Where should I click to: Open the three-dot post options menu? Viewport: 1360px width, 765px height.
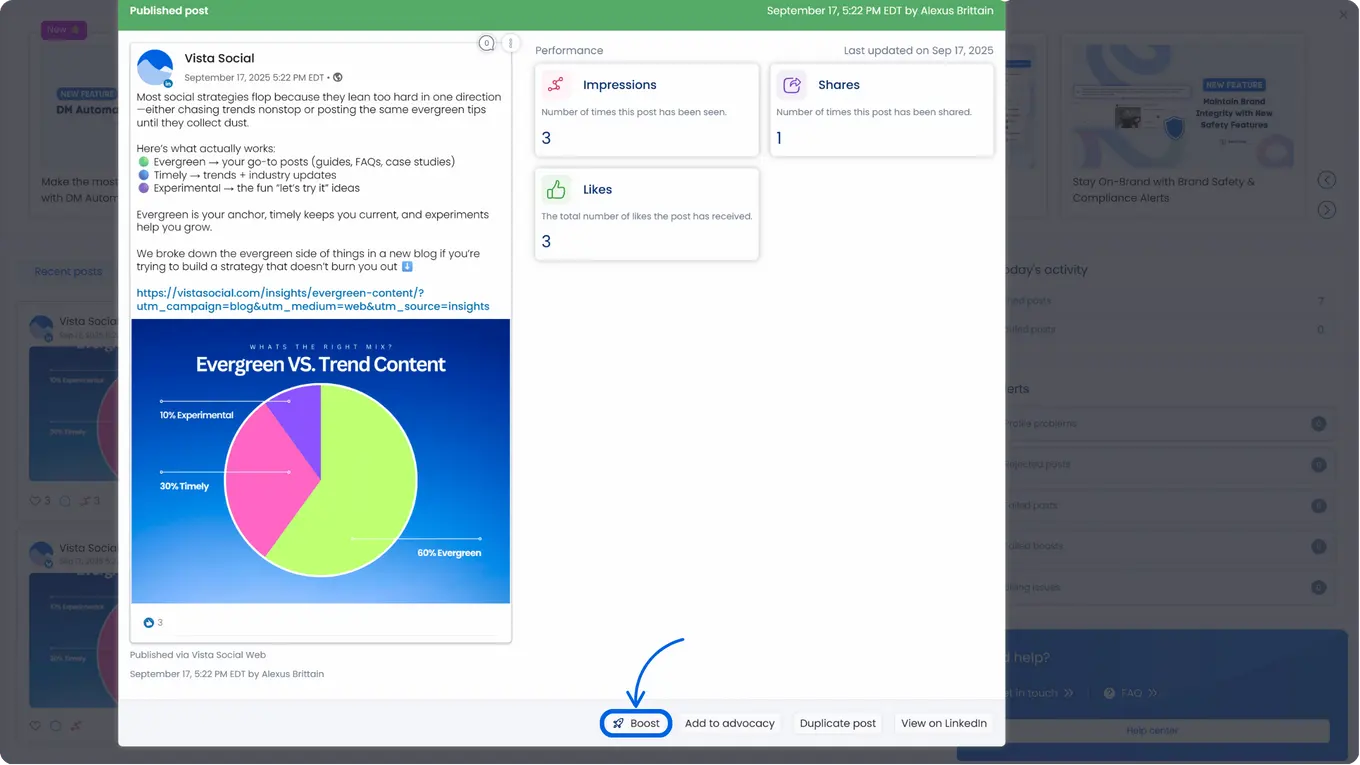510,43
